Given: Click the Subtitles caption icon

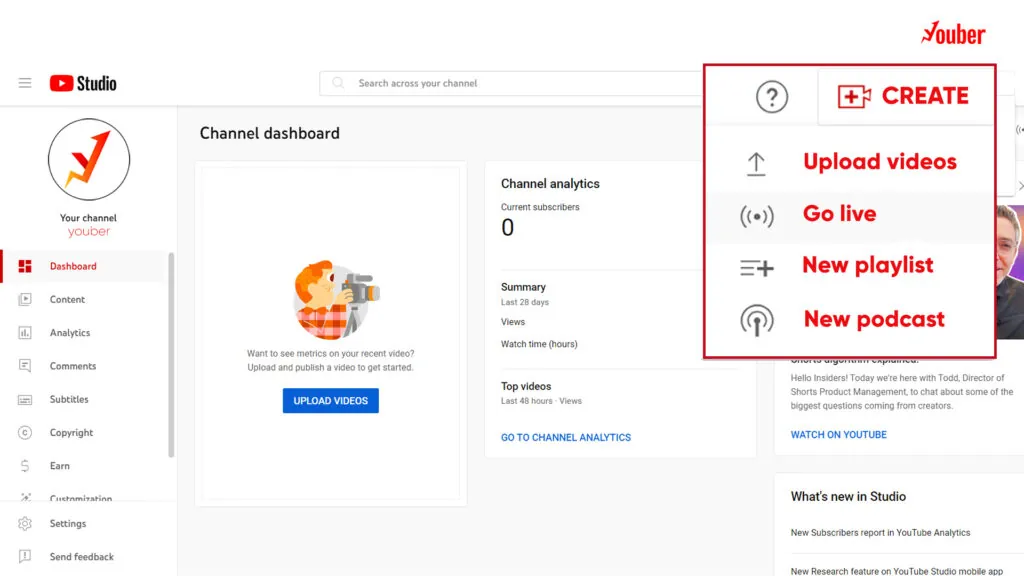Looking at the screenshot, I should tap(25, 400).
